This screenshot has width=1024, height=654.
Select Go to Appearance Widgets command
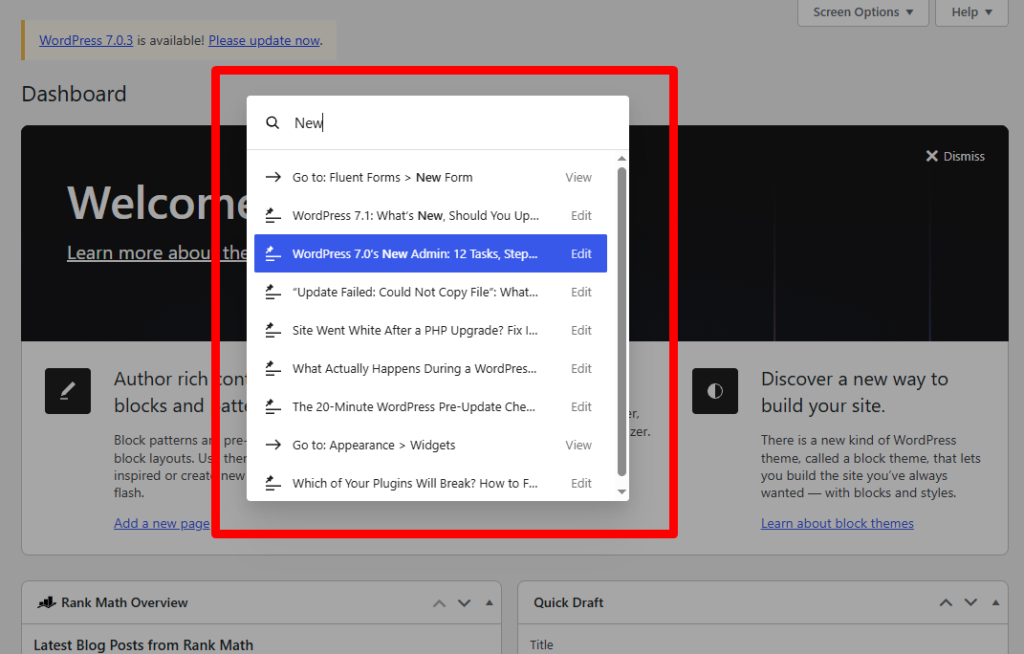(430, 445)
